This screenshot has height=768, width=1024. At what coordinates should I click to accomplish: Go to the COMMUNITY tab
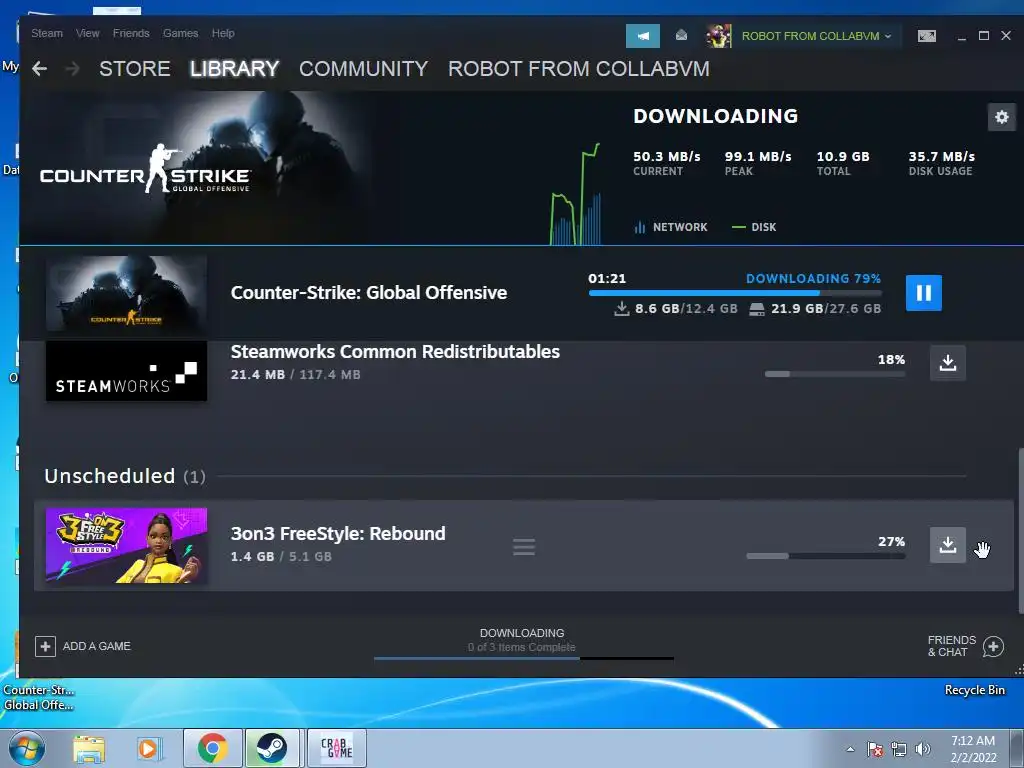[x=363, y=69]
